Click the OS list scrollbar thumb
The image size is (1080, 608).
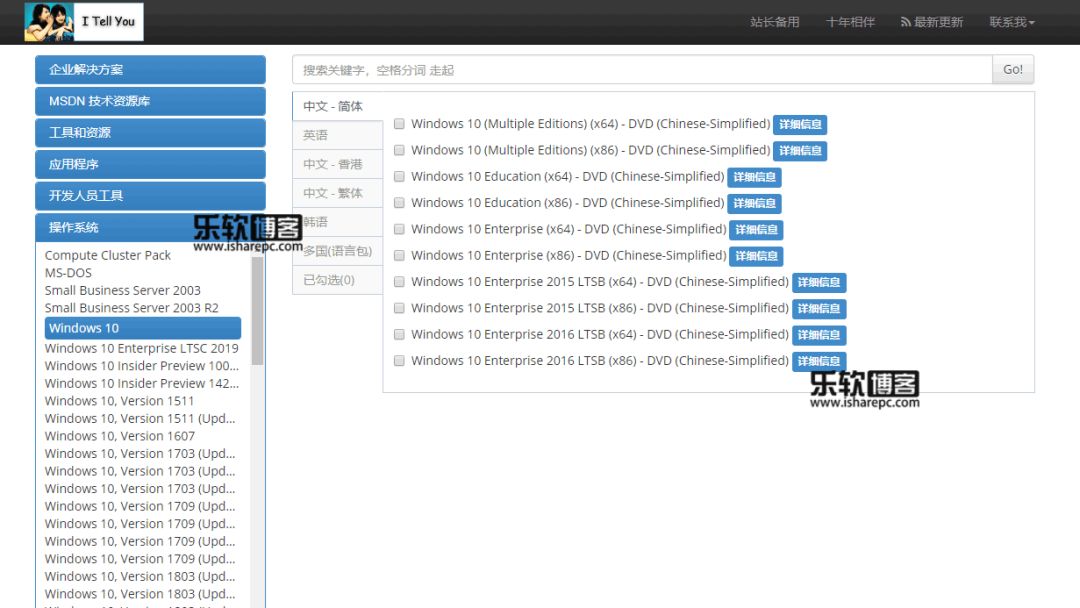point(258,310)
